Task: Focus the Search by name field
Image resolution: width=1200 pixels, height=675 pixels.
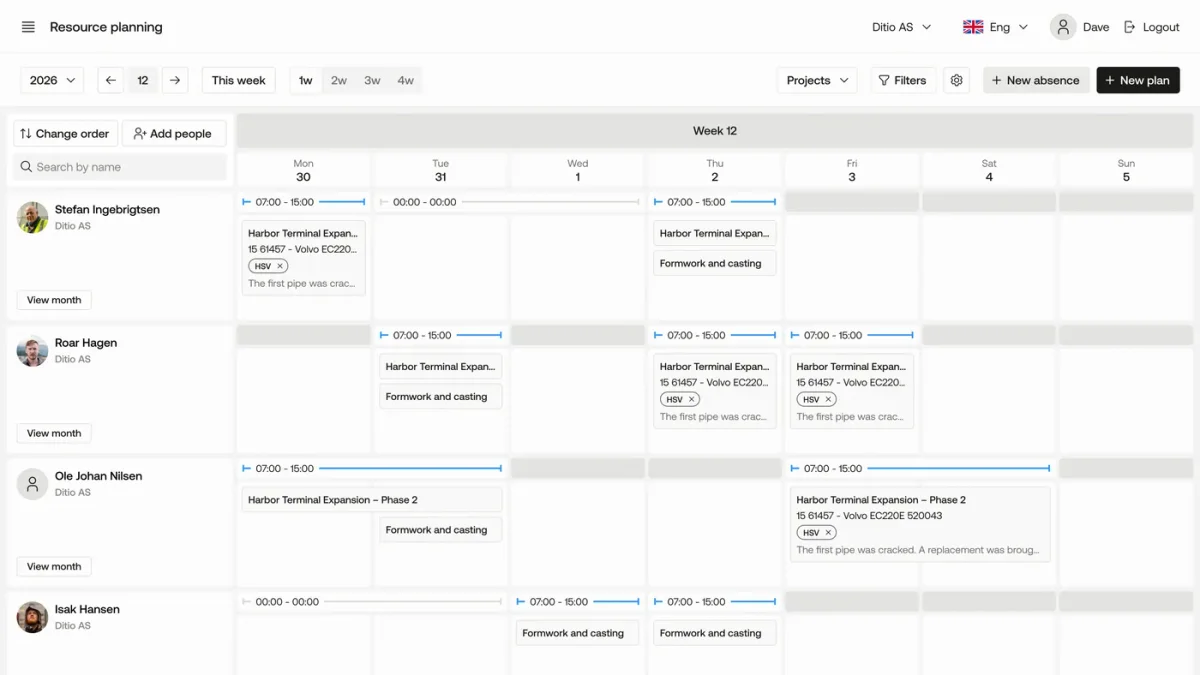Action: point(119,167)
